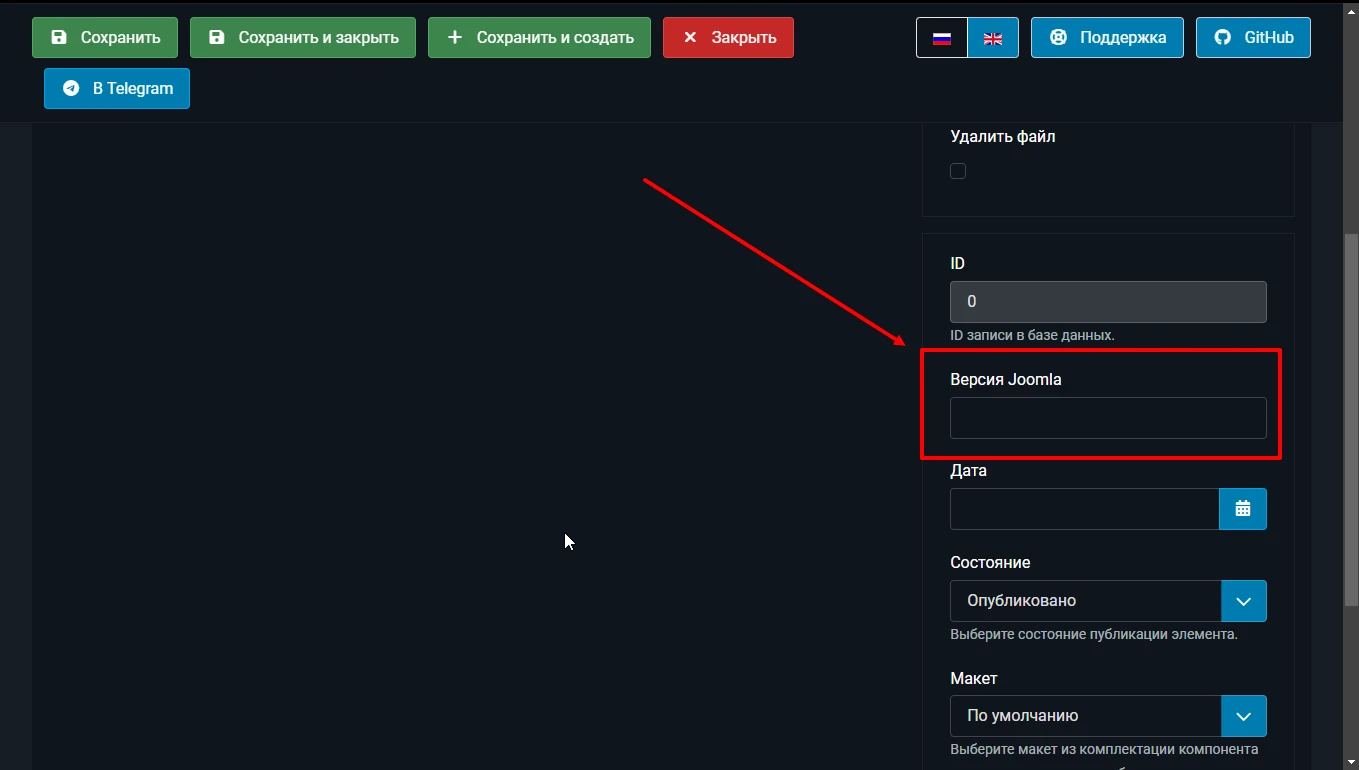Click the Версия Joomla text field
1359x770 pixels.
click(1108, 418)
